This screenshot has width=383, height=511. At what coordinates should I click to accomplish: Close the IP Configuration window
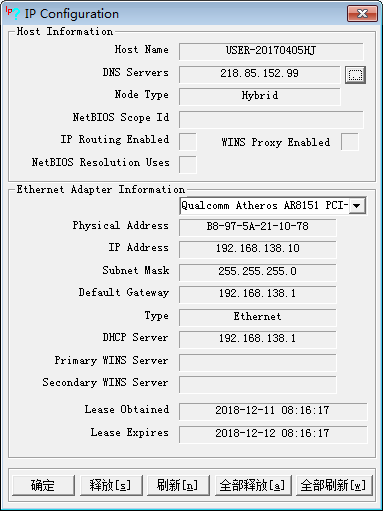[x=362, y=14]
